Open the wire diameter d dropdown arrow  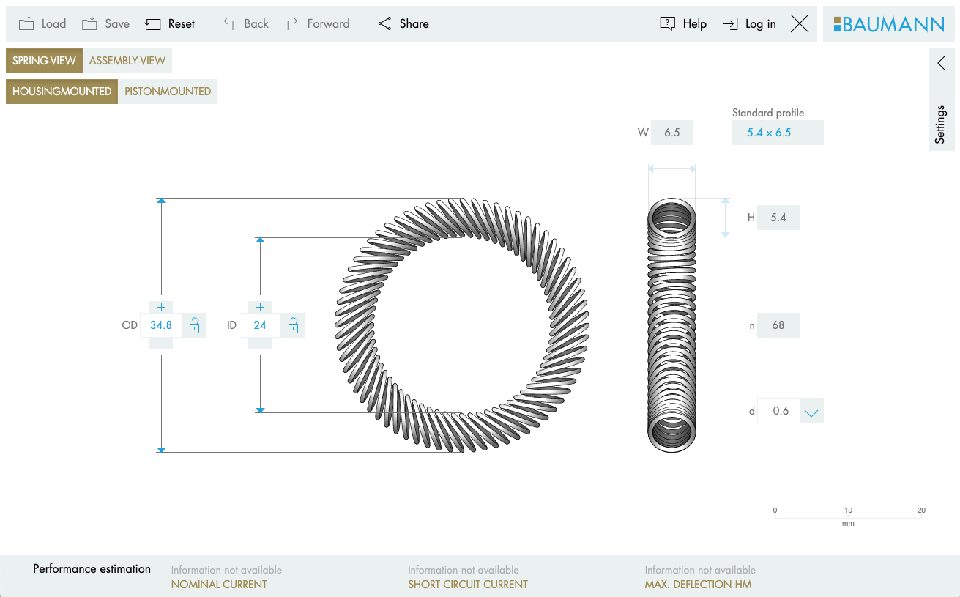(x=812, y=411)
